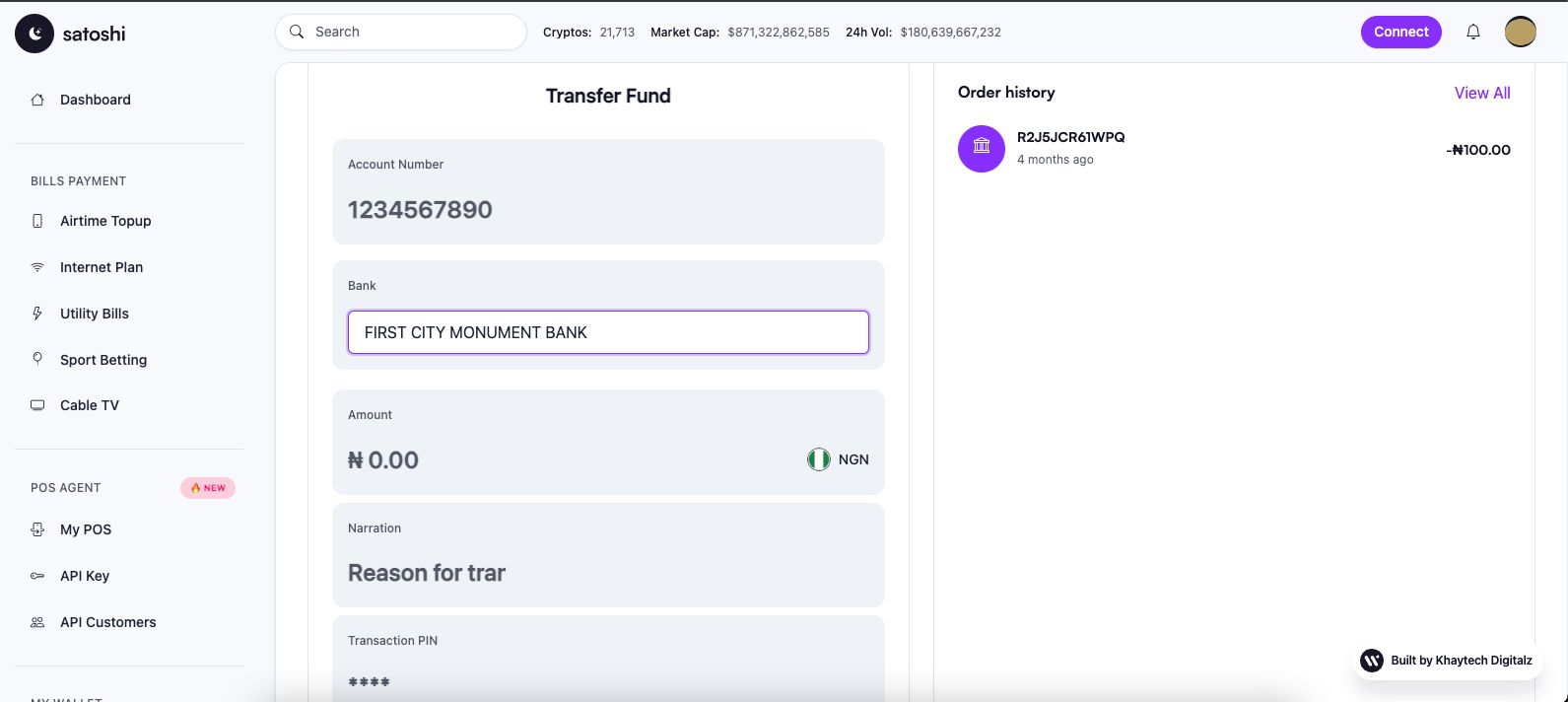The width and height of the screenshot is (1568, 702).
Task: Click the purple Connect button
Action: coord(1400,32)
